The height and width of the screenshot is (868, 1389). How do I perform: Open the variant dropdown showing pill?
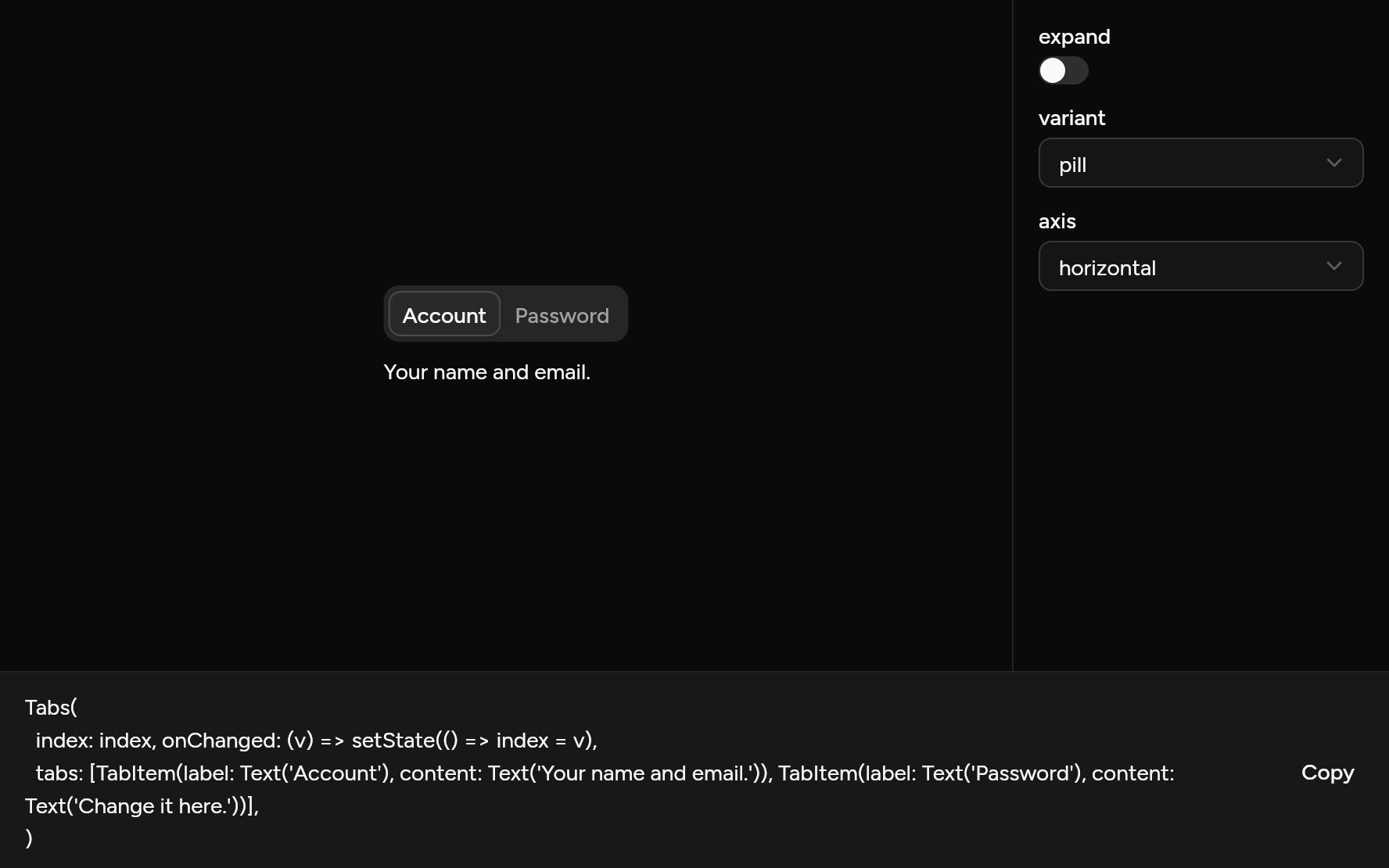tap(1201, 163)
